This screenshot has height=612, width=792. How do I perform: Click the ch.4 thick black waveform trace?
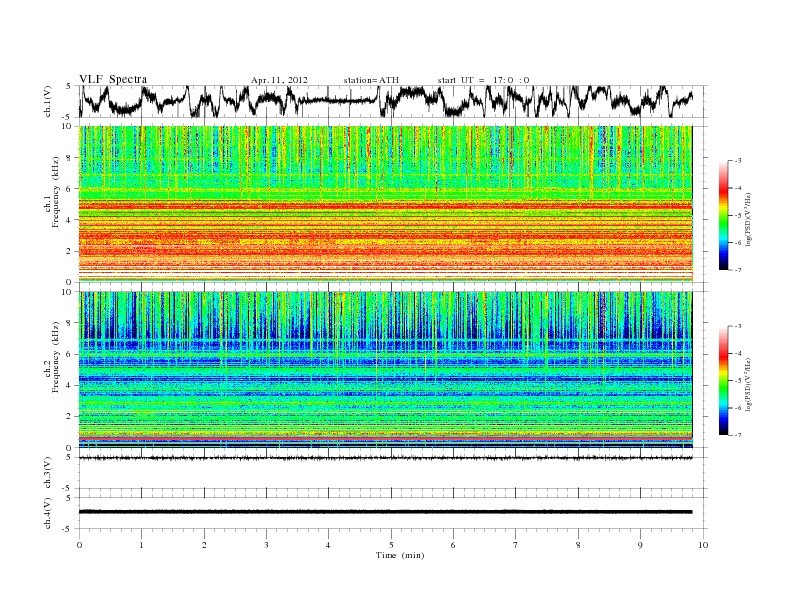(x=385, y=512)
